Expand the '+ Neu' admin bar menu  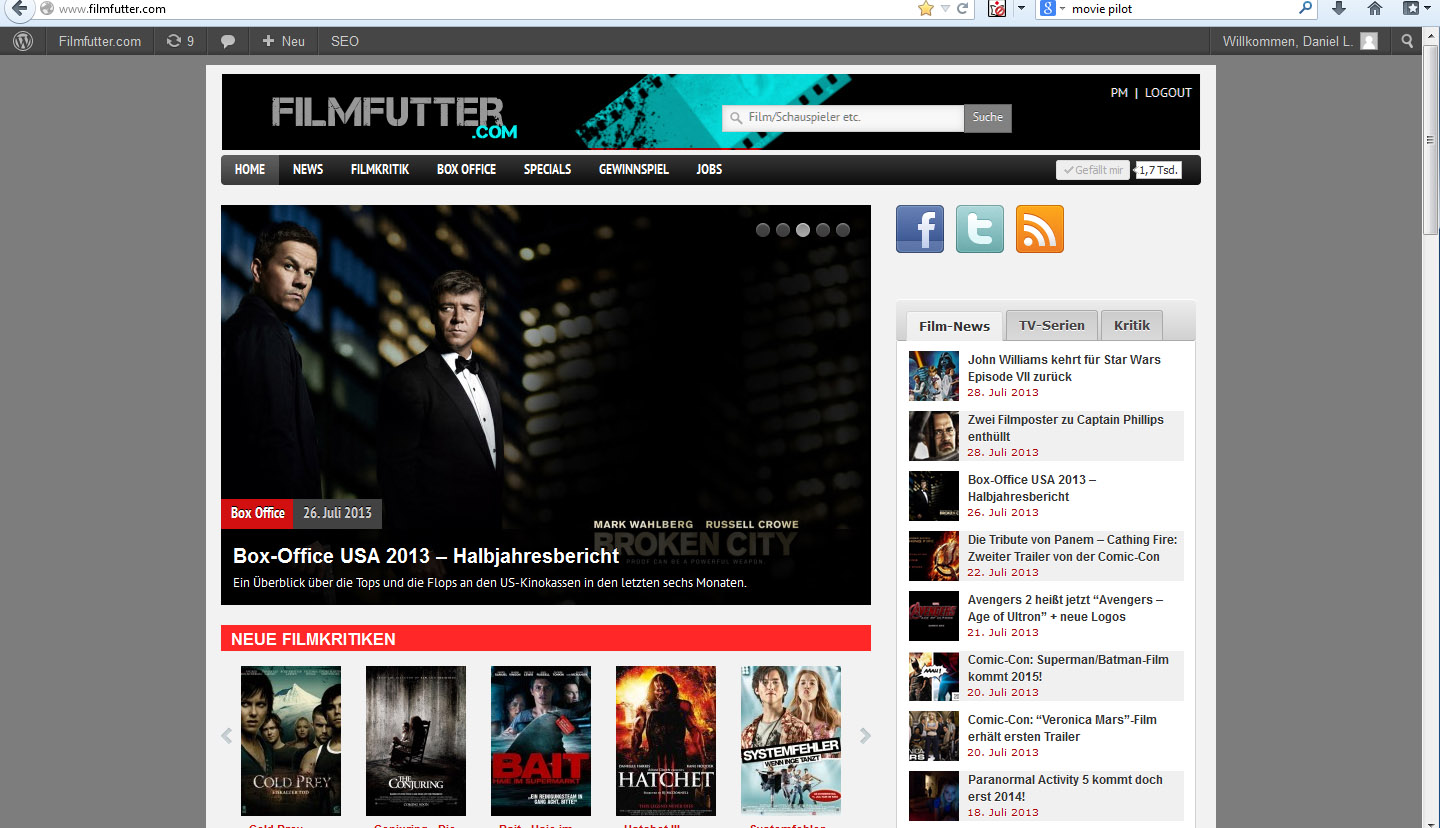point(283,41)
